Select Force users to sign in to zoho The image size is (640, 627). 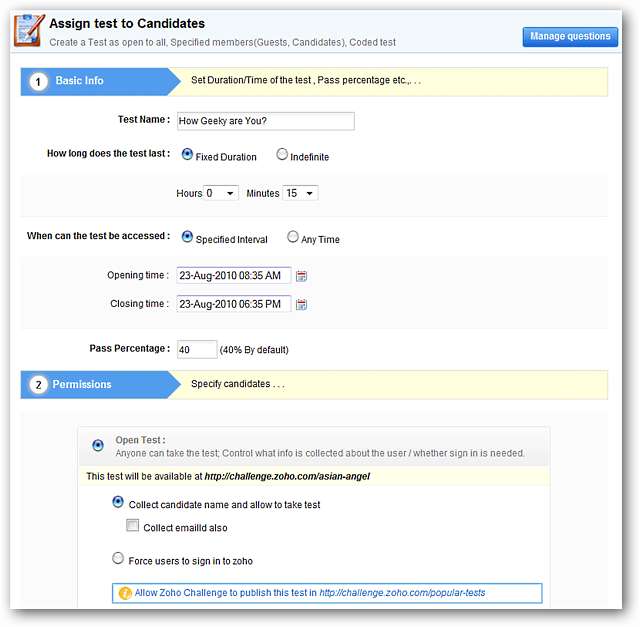point(119,559)
